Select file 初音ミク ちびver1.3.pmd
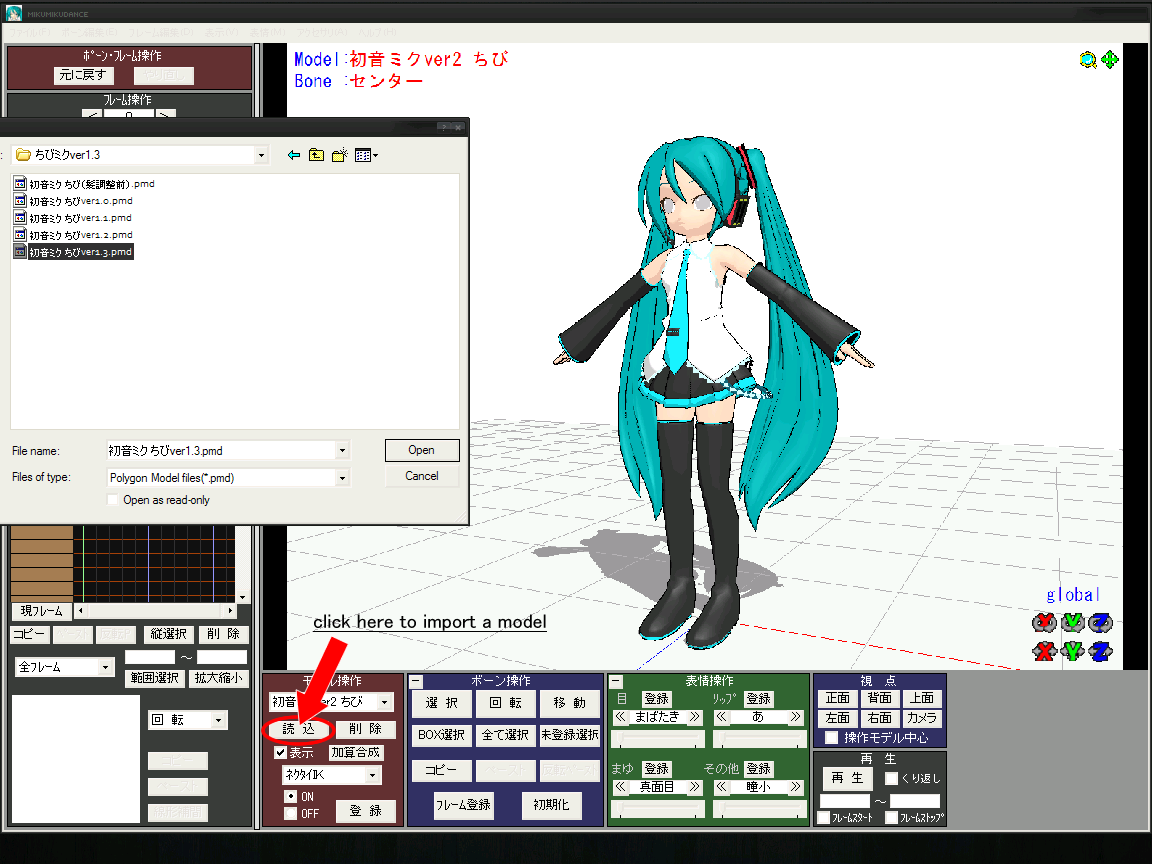1152x864 pixels. 73,252
